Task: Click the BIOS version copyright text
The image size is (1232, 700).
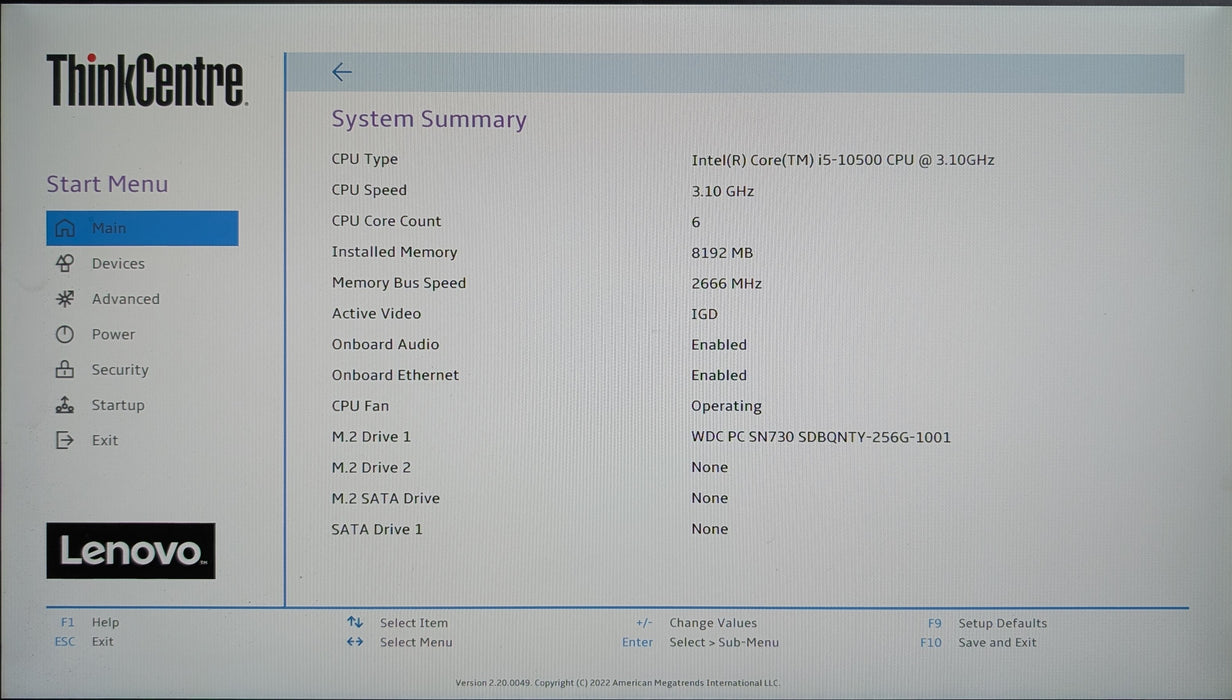Action: click(617, 683)
